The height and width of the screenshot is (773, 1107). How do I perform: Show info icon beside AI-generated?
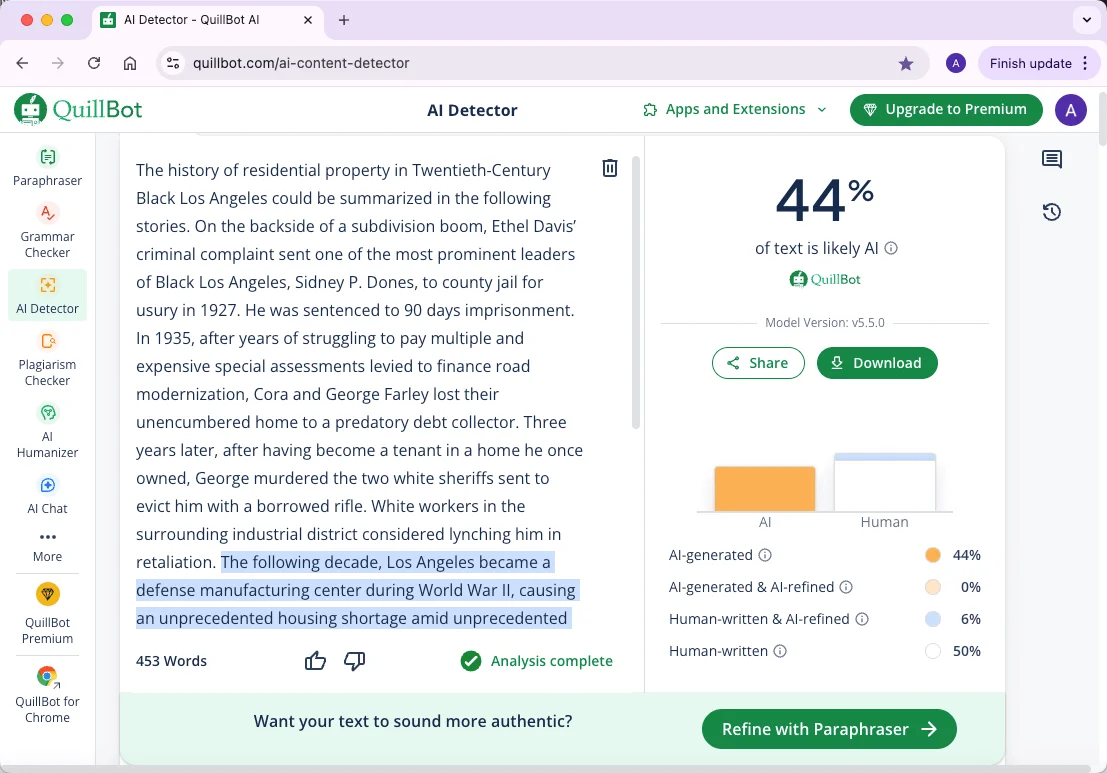pos(765,555)
